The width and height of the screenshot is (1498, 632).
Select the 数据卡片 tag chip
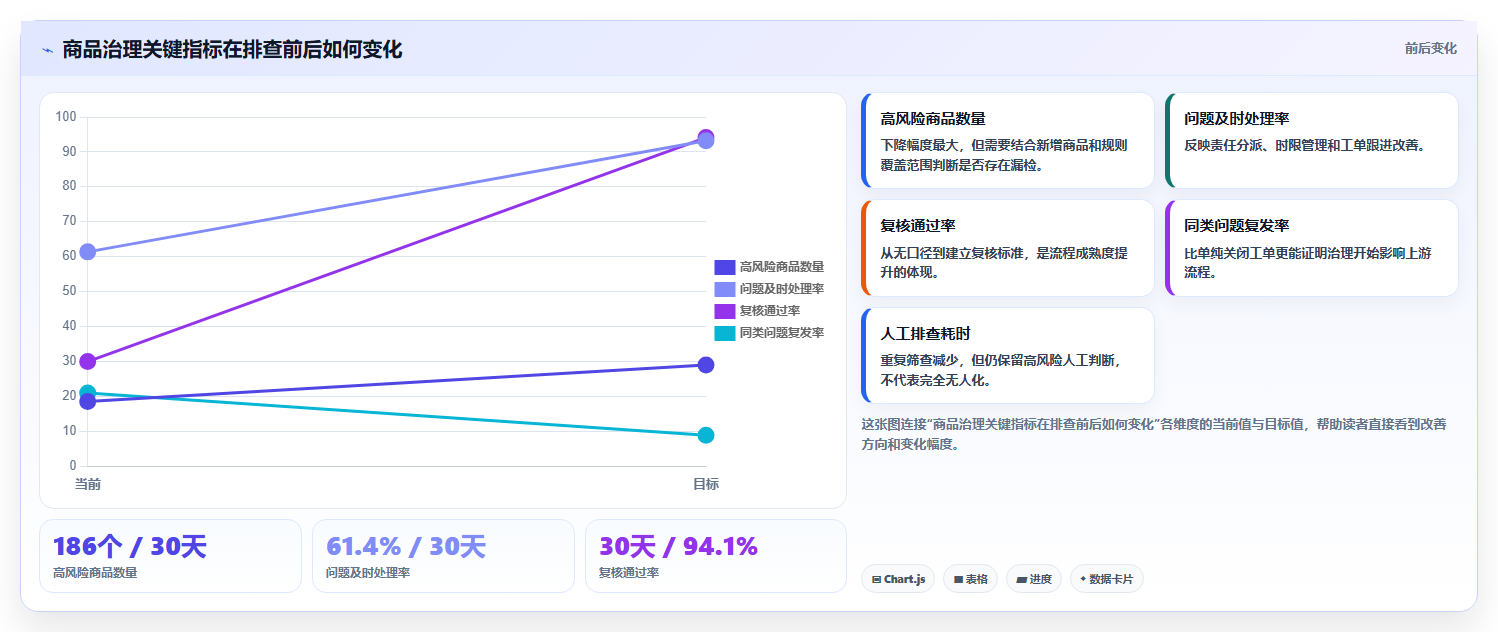click(1107, 579)
